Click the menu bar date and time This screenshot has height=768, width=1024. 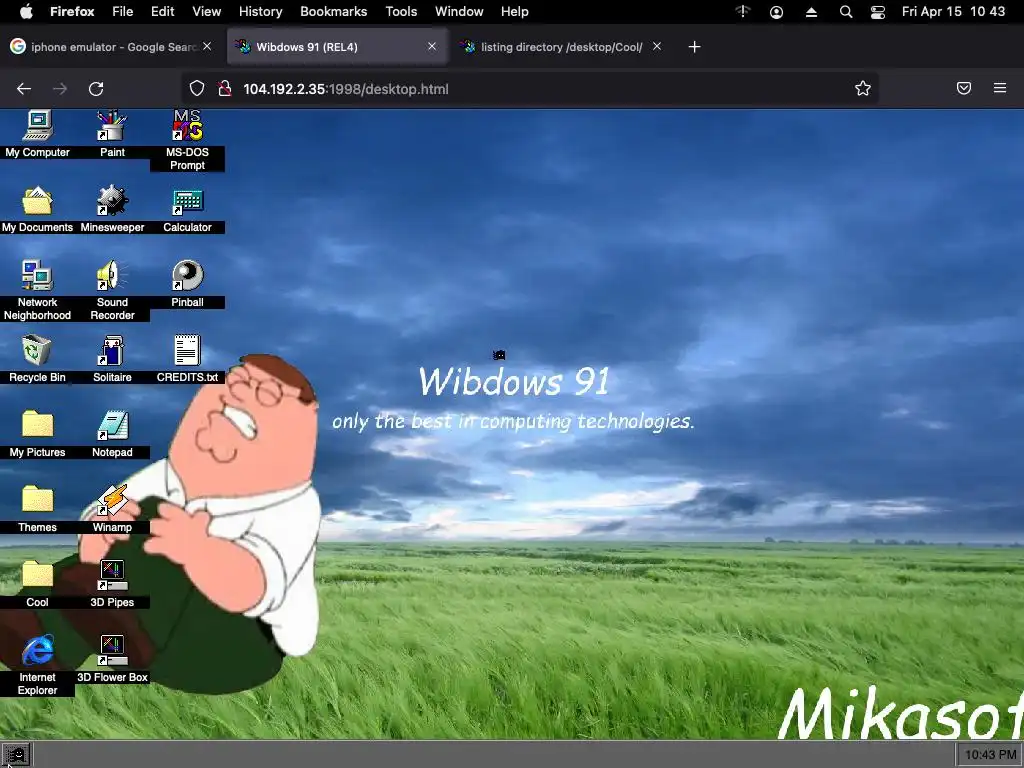(953, 12)
